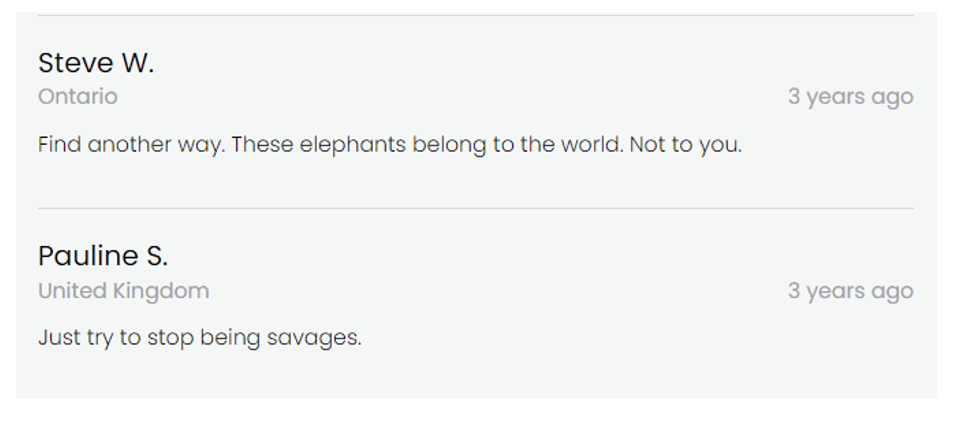Click the white space beneath the comments panel
Screen dimensions: 964x422
pos(475,411)
